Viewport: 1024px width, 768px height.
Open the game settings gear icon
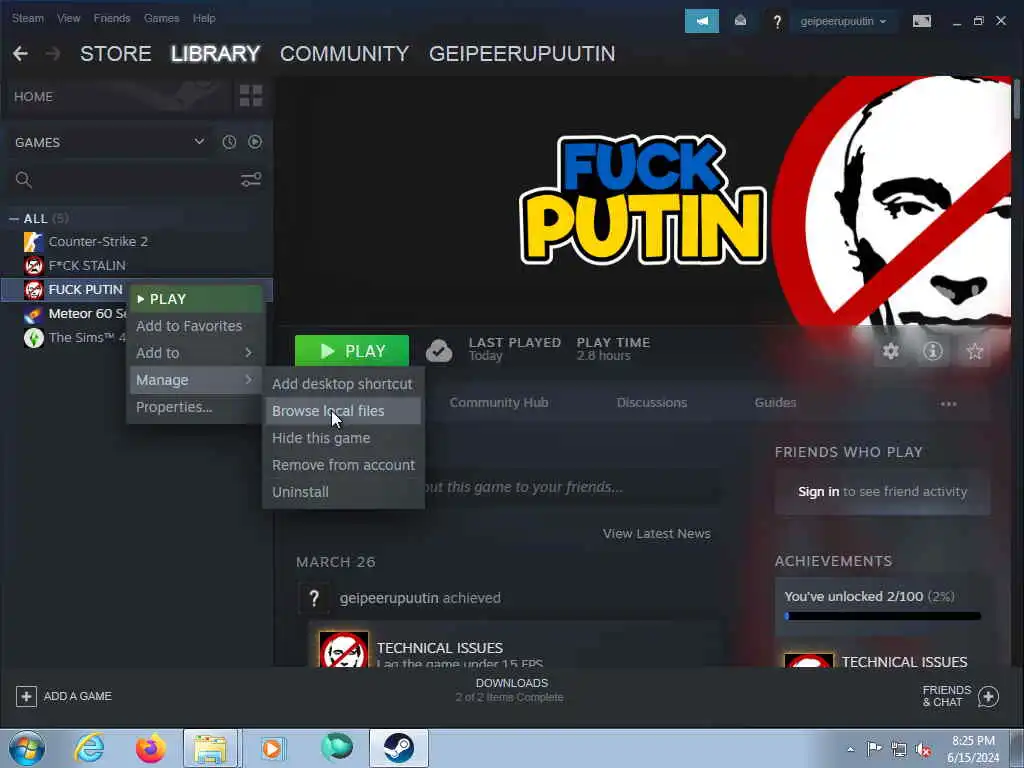891,351
